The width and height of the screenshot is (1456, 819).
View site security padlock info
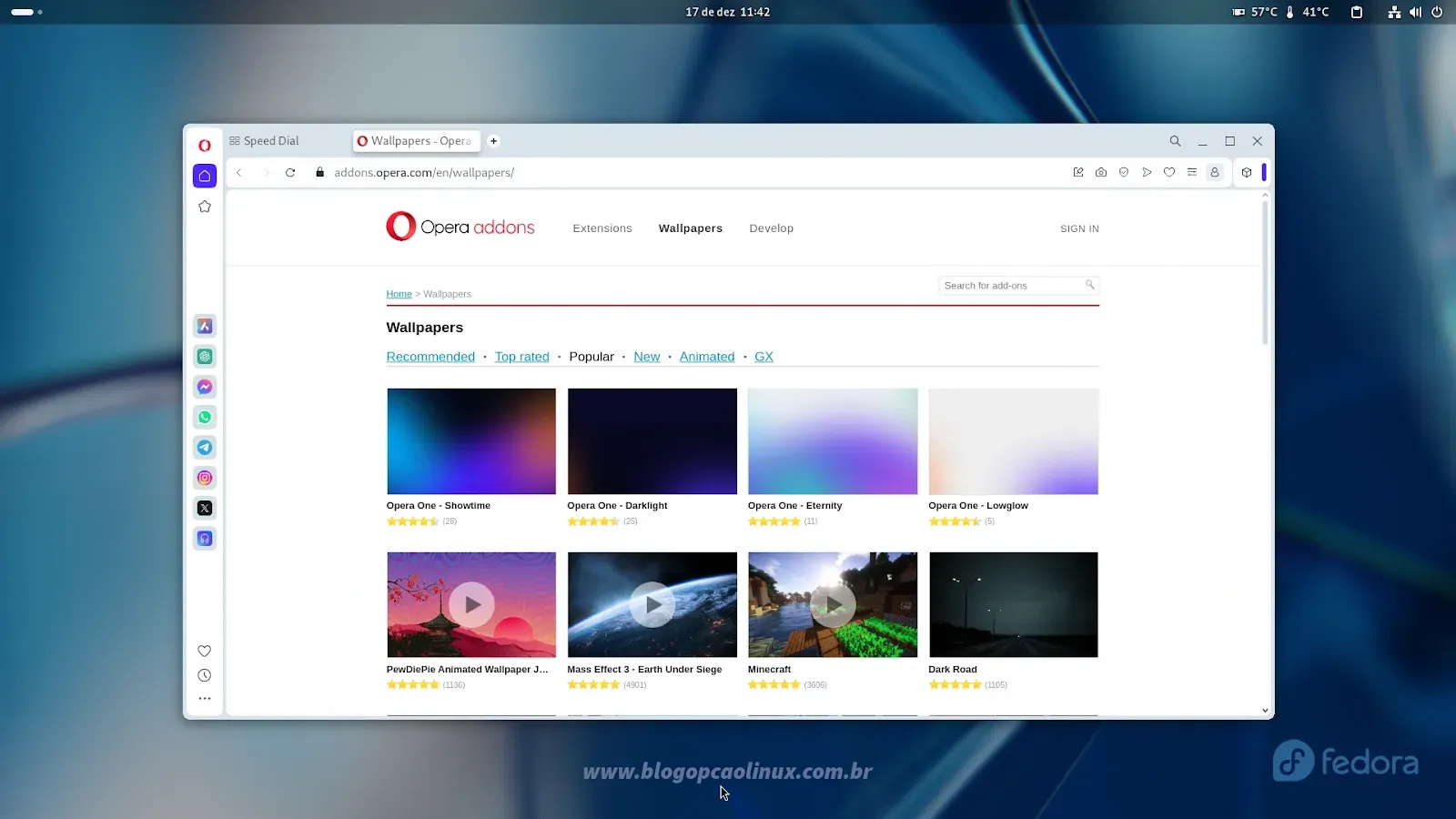[x=319, y=172]
